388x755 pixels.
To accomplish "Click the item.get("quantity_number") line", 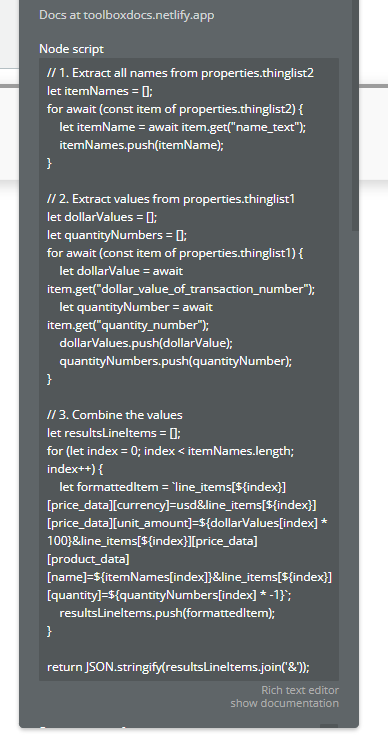I will [x=128, y=325].
